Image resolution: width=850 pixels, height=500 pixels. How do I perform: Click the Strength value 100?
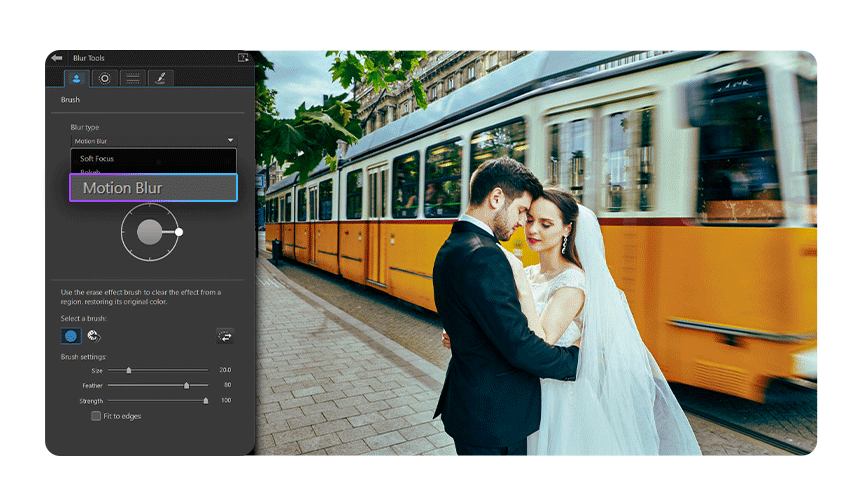(x=226, y=400)
